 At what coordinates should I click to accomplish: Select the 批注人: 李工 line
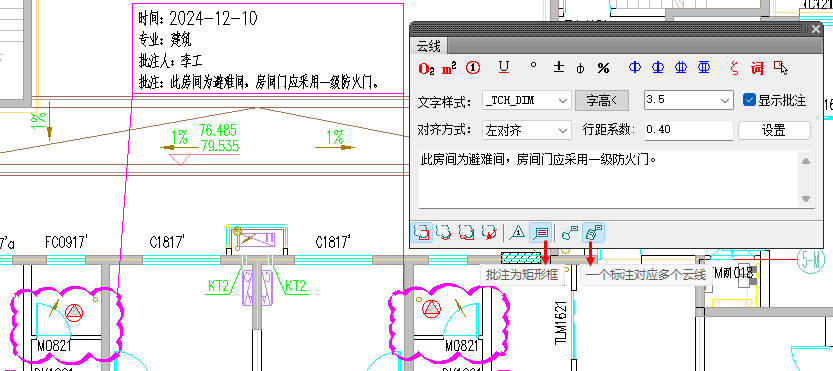[x=171, y=61]
